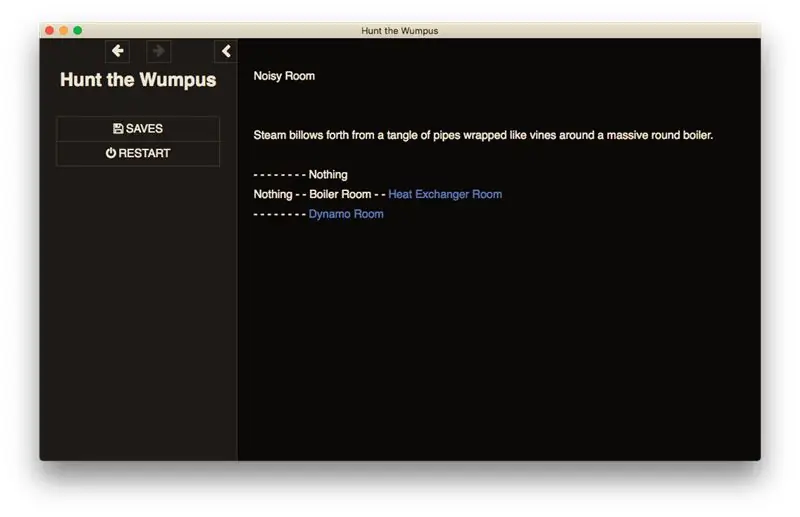Follow the Dynamo Room link
The image size is (800, 517).
[x=346, y=214]
